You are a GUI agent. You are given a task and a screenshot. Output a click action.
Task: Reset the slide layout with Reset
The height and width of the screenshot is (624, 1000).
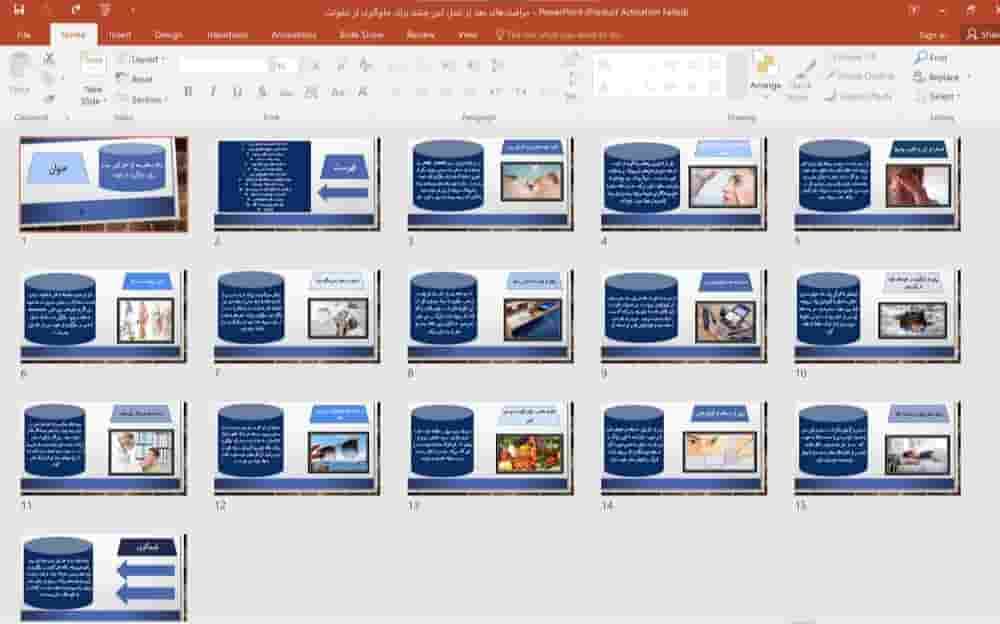click(135, 78)
